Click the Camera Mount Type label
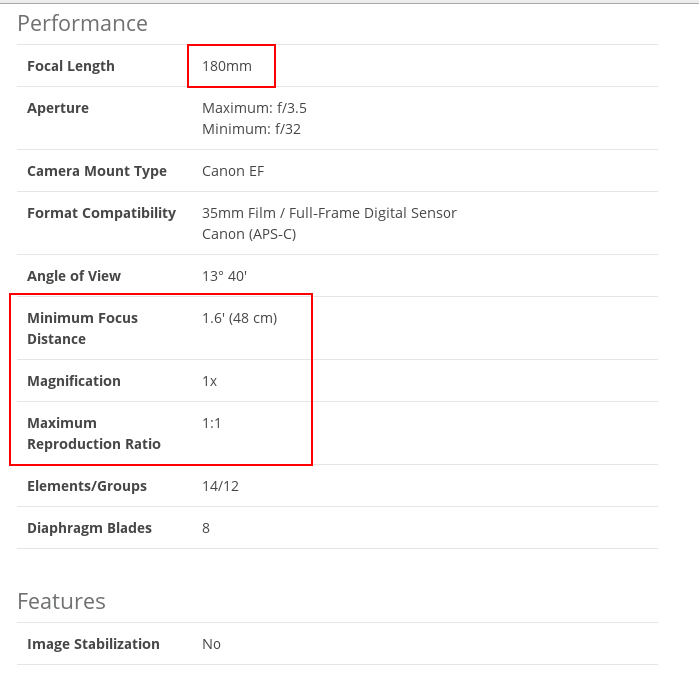Viewport: 699px width, 680px height. click(97, 171)
